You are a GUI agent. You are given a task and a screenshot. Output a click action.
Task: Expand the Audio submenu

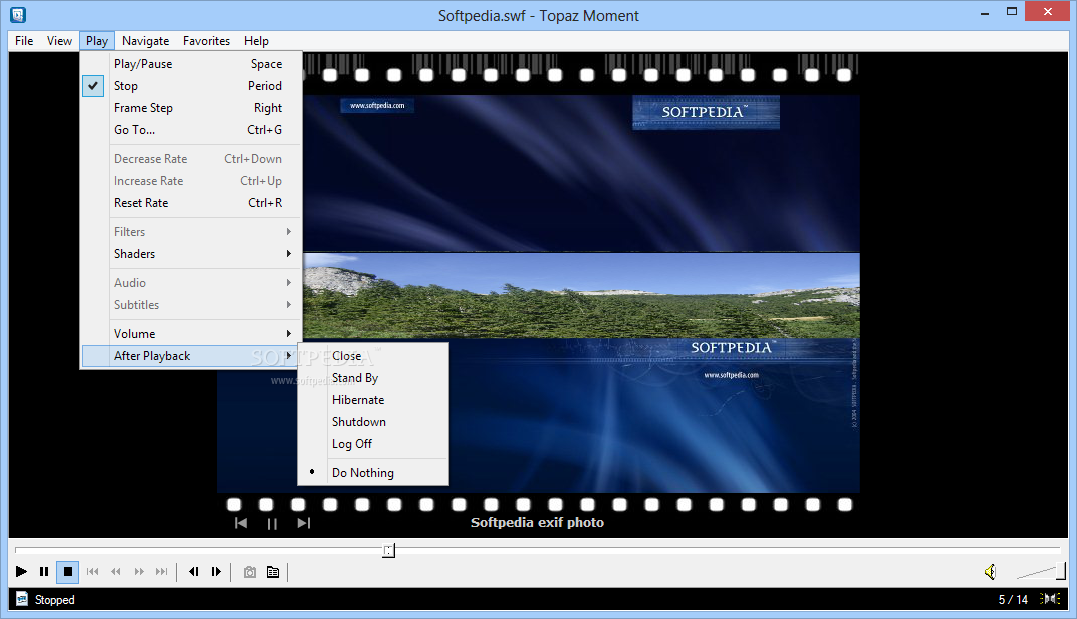coord(192,282)
